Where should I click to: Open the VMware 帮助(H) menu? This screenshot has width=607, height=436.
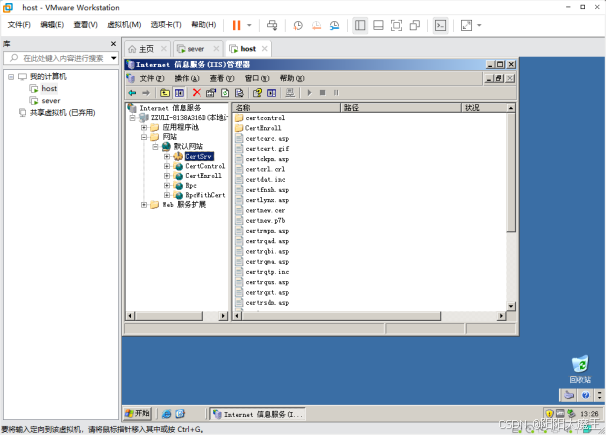tap(204, 25)
